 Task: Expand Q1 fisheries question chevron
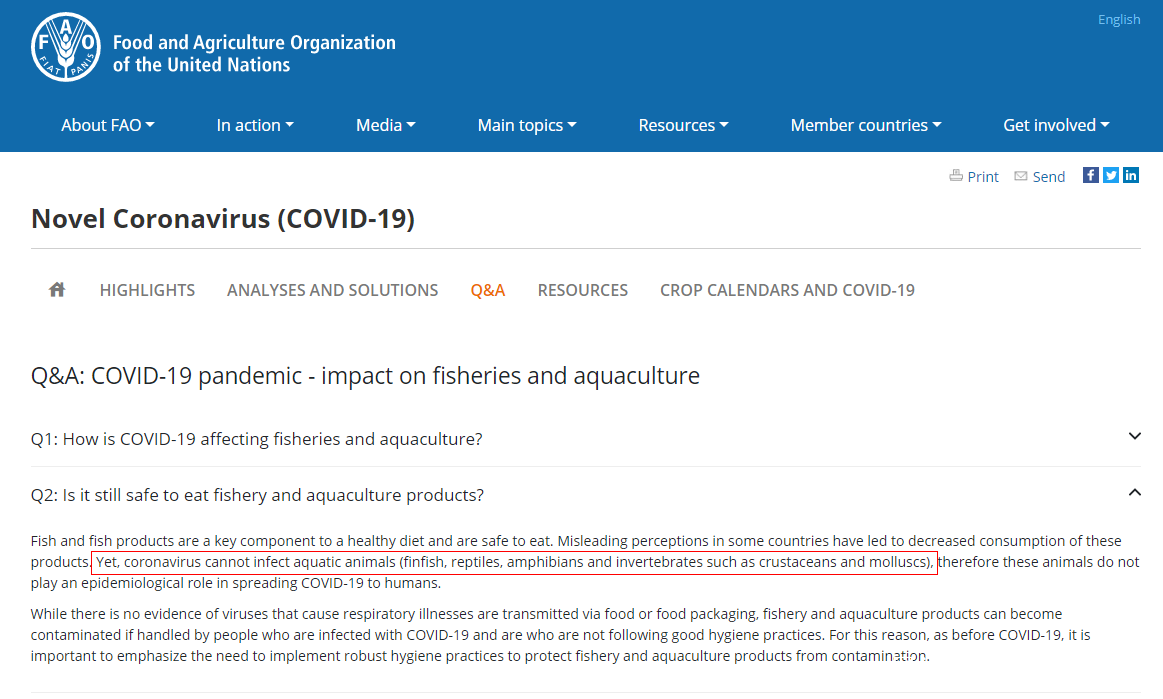1134,436
